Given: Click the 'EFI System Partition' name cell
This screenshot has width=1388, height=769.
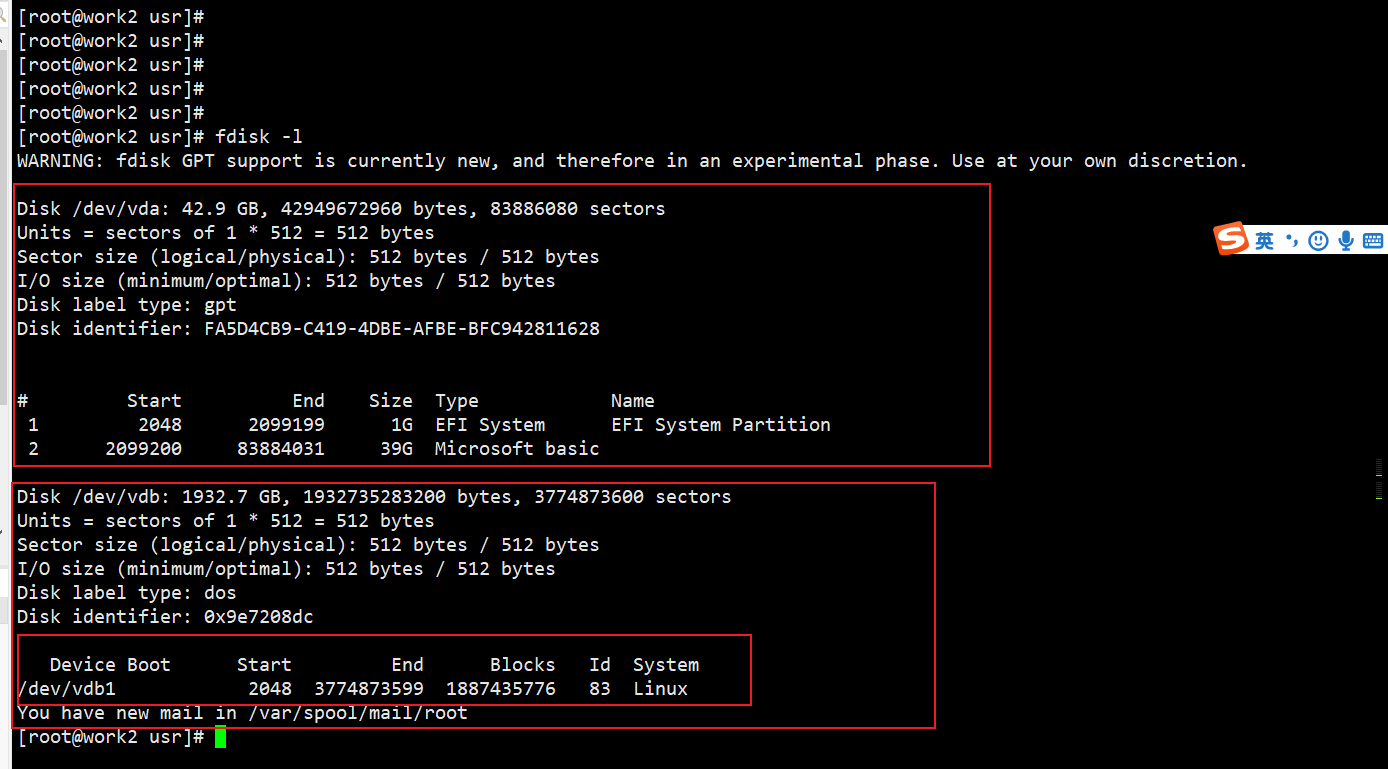Looking at the screenshot, I should [x=721, y=425].
